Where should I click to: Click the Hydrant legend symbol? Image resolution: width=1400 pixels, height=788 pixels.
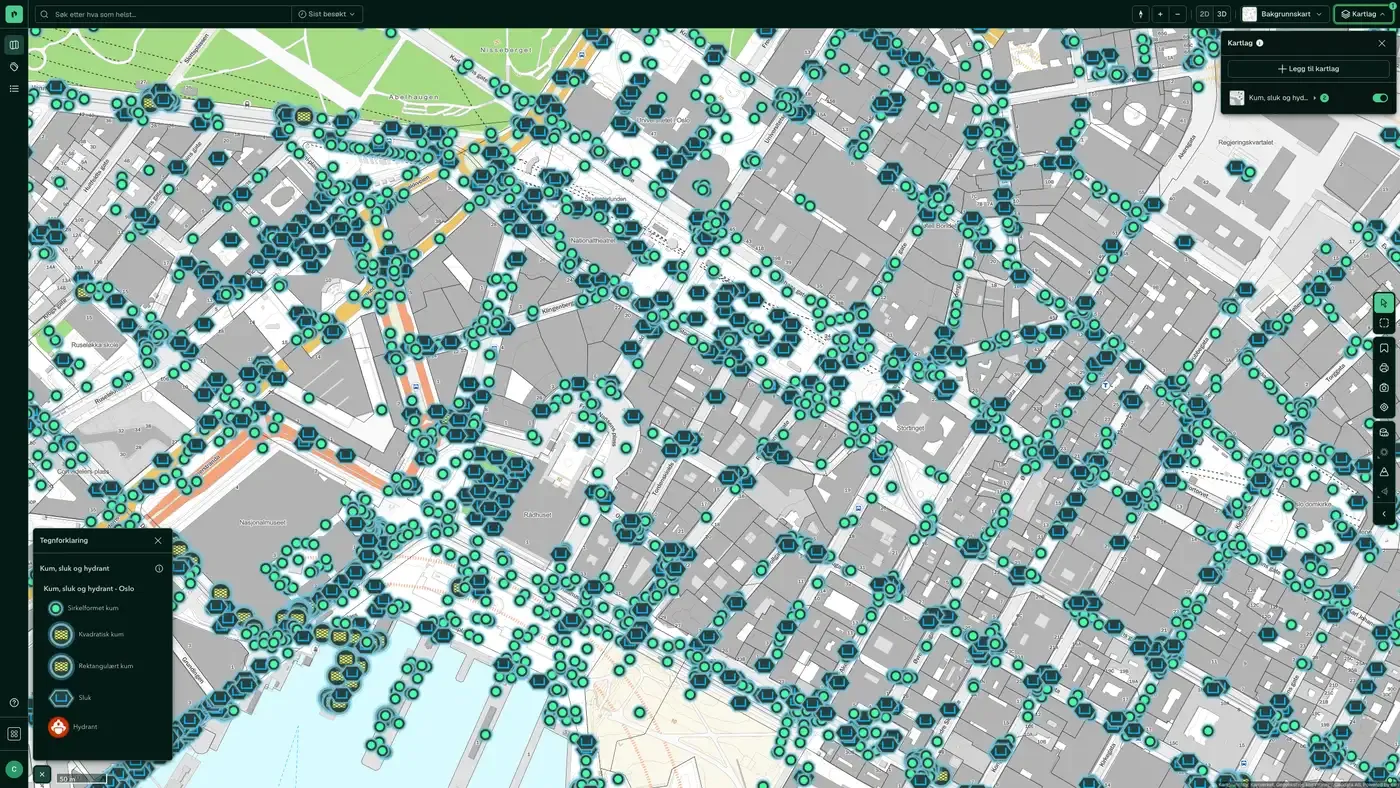59,727
